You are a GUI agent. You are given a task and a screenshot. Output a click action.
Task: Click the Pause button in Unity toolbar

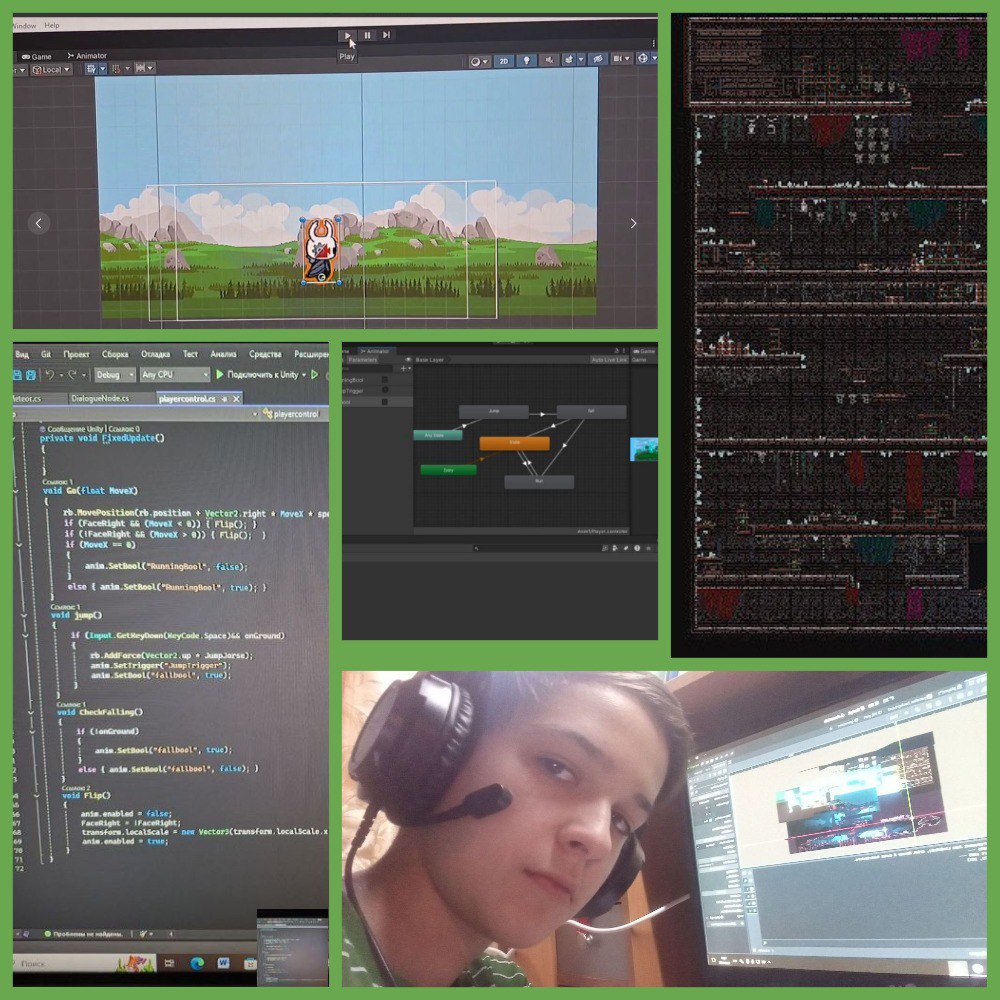point(367,35)
